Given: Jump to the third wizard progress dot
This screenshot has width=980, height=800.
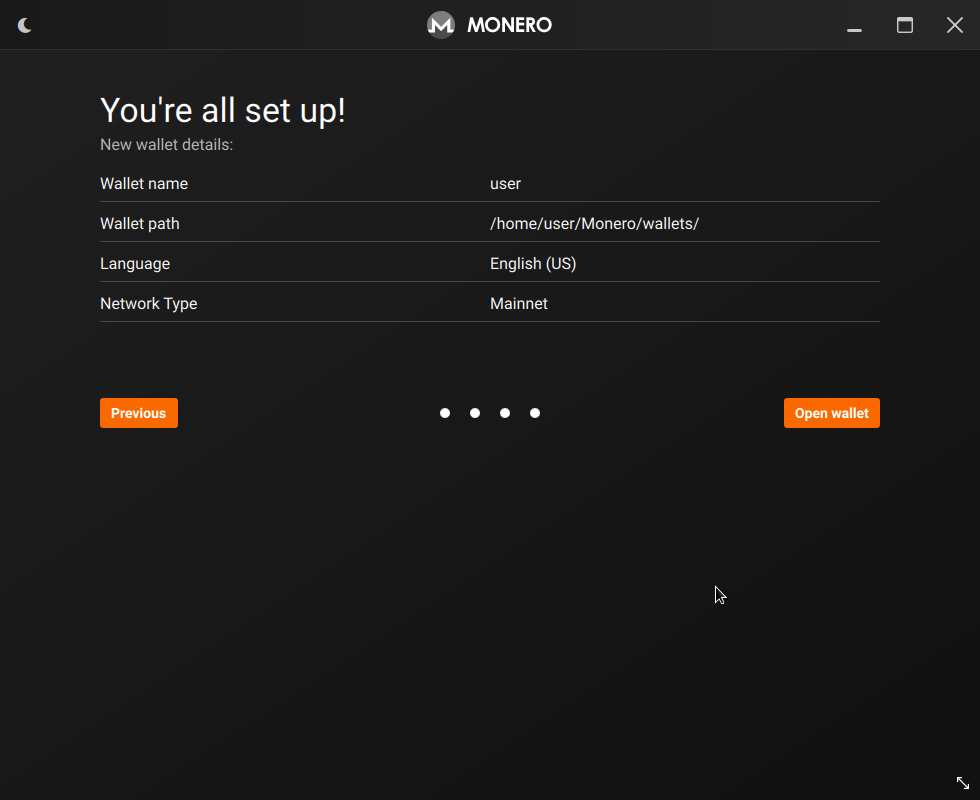Looking at the screenshot, I should (505, 413).
